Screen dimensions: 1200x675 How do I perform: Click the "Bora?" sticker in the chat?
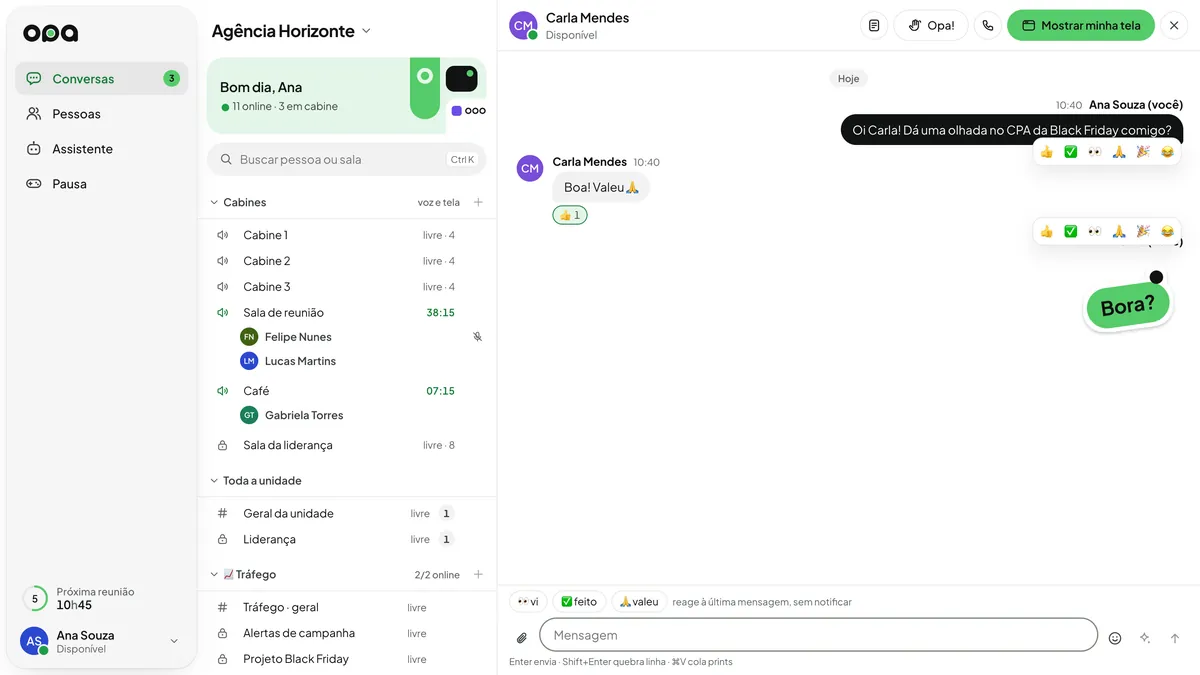point(1128,305)
